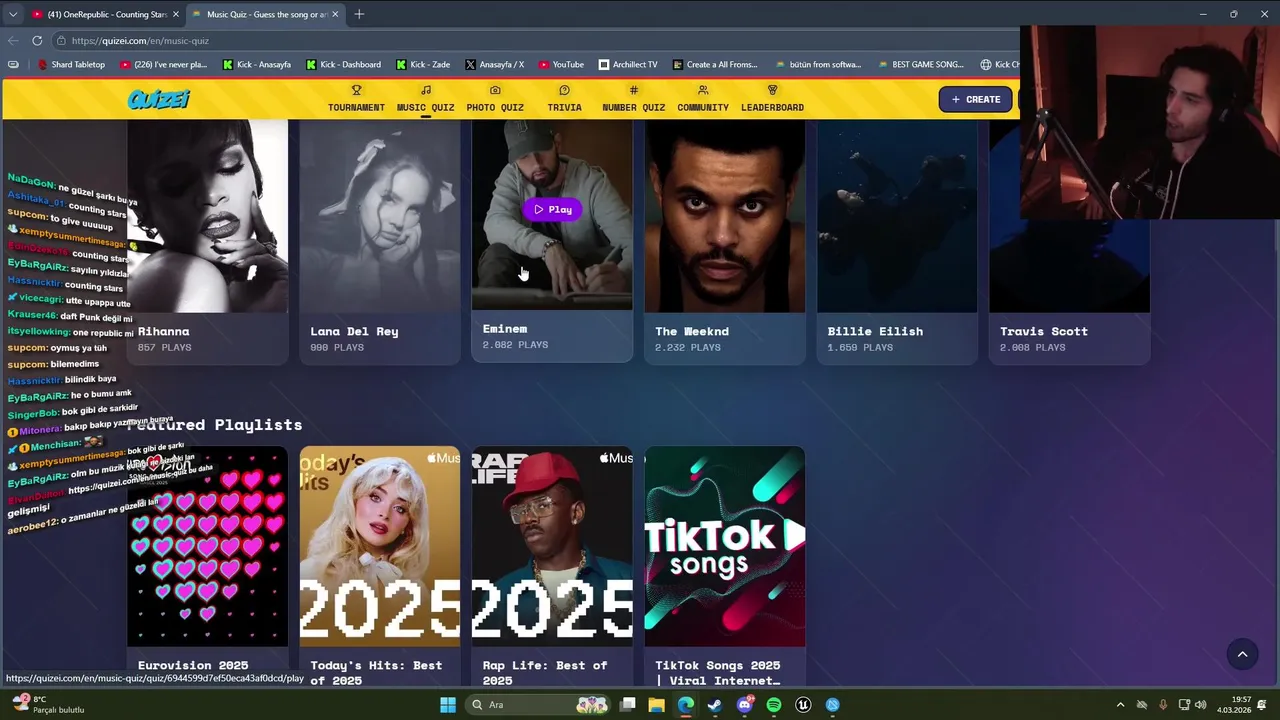Click the Create button
The height and width of the screenshot is (720, 1280).
click(x=975, y=99)
